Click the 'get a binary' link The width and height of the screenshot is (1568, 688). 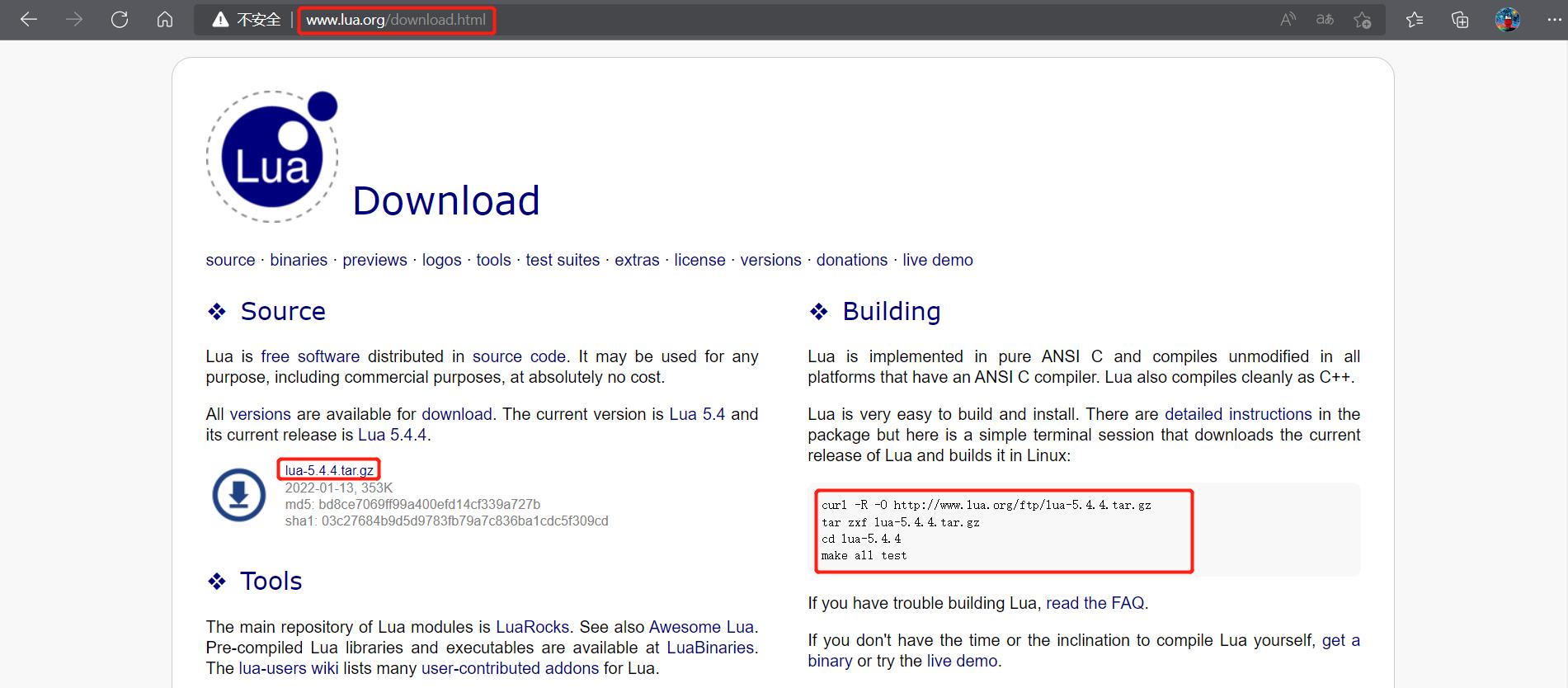click(1341, 640)
